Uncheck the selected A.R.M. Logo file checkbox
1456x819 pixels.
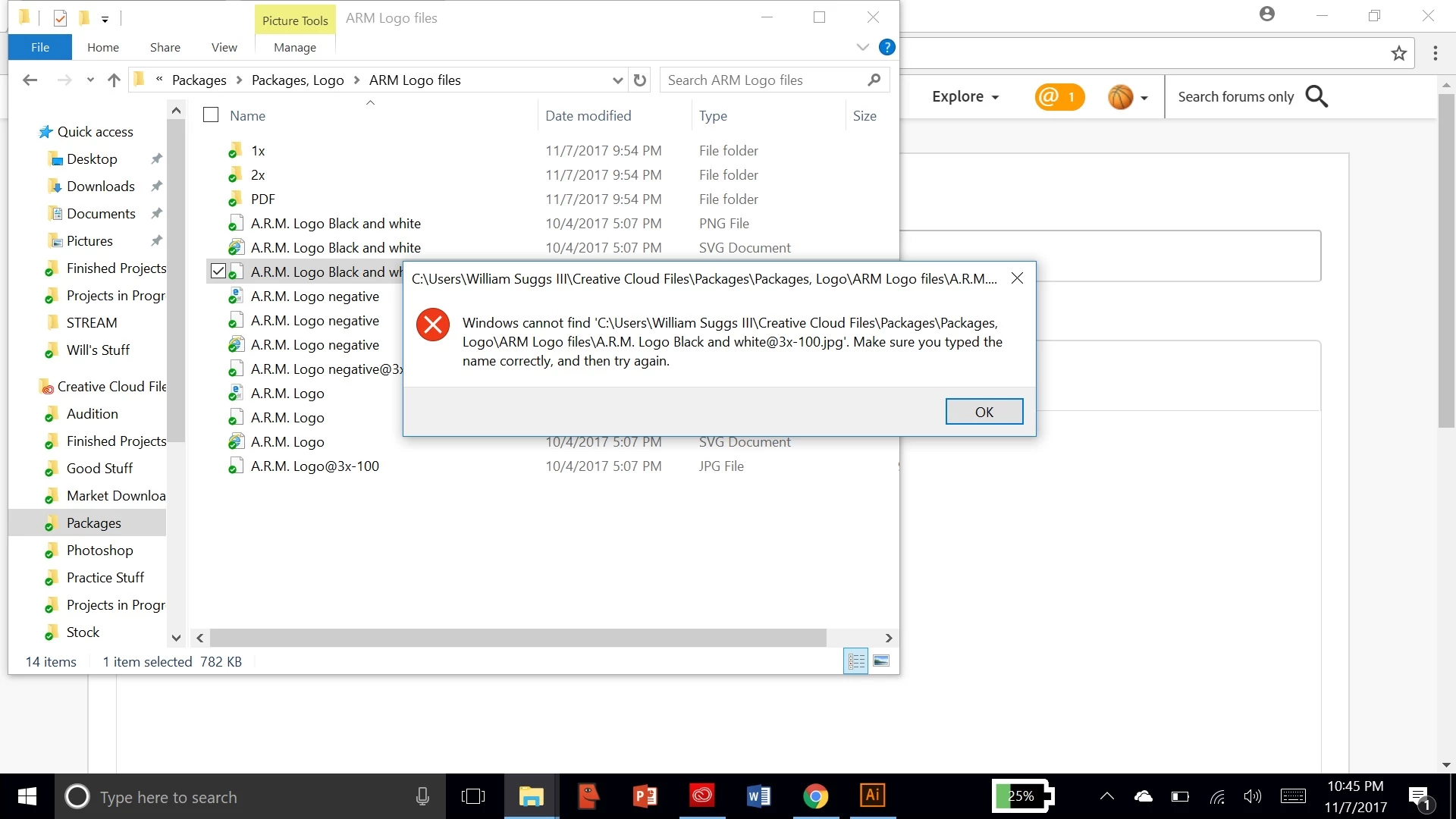tap(218, 271)
